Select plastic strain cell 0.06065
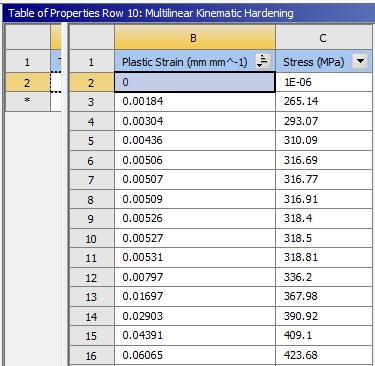375x366 pixels. pyautogui.click(x=195, y=355)
